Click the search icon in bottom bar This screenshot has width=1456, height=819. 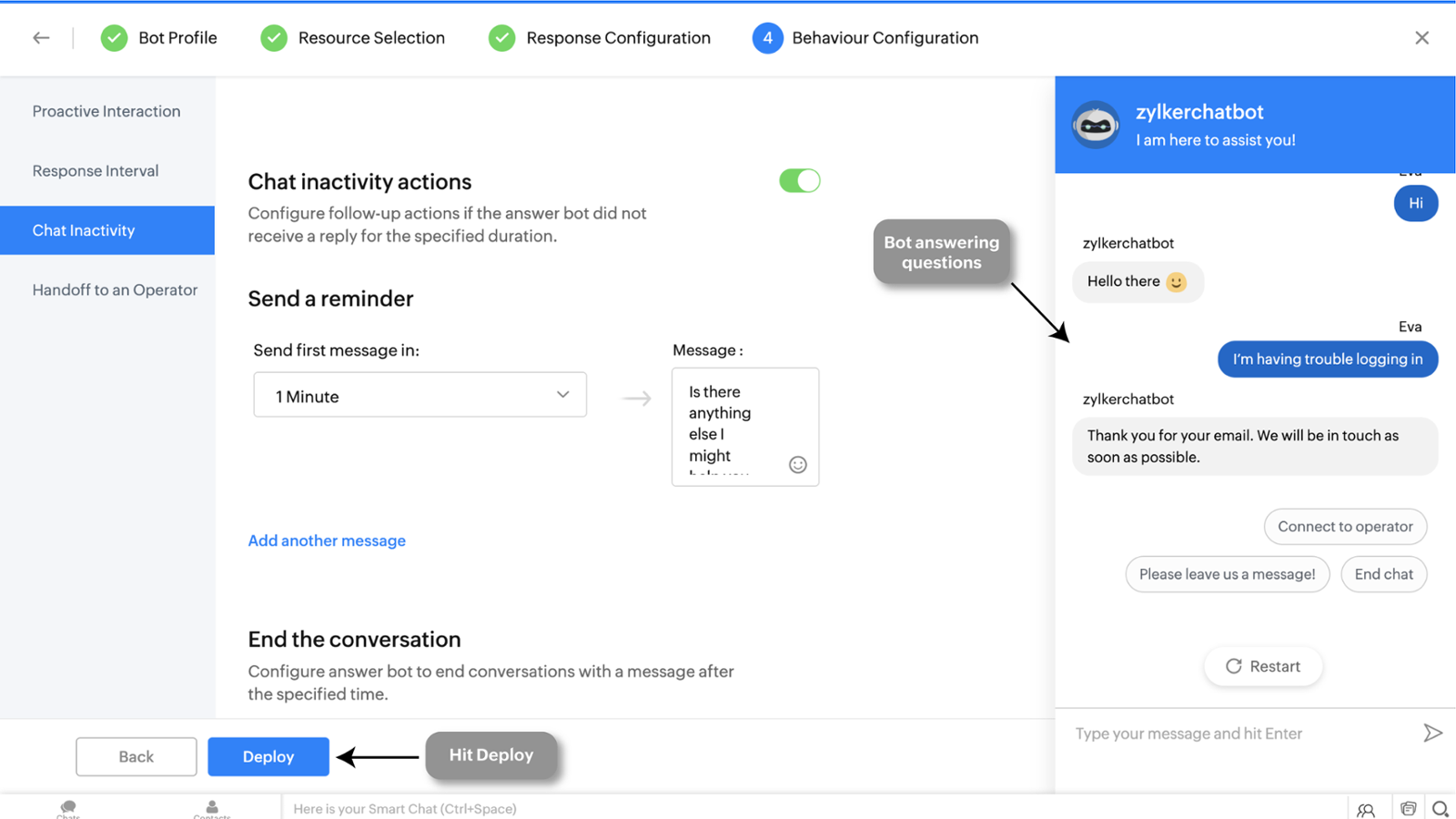pos(1440,809)
